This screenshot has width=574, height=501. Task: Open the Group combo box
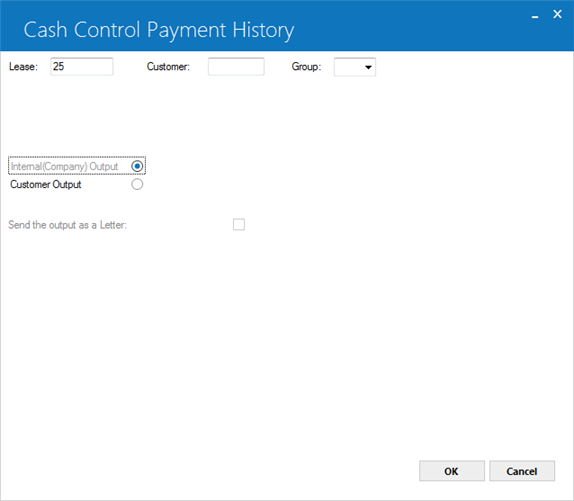pos(355,67)
